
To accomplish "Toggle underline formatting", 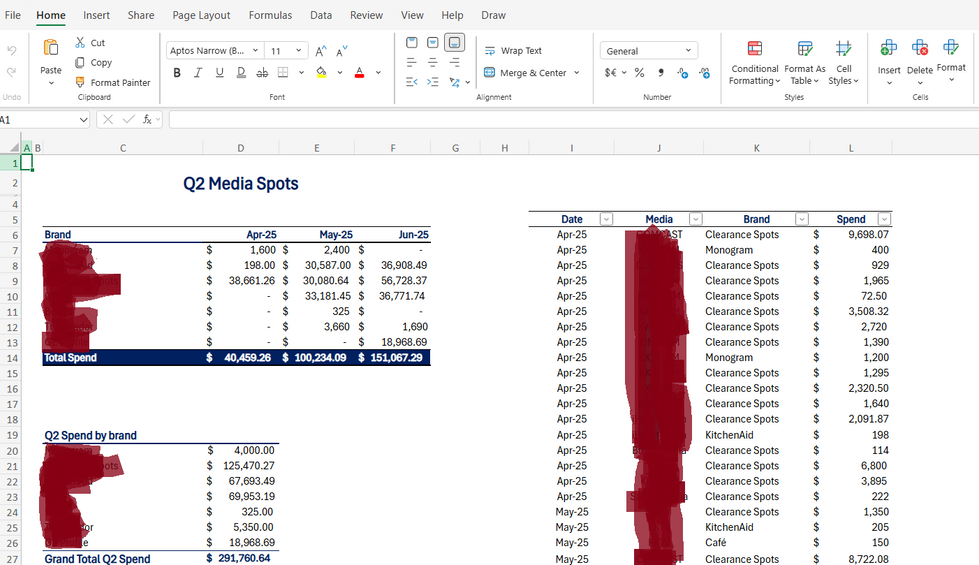I will pos(219,72).
